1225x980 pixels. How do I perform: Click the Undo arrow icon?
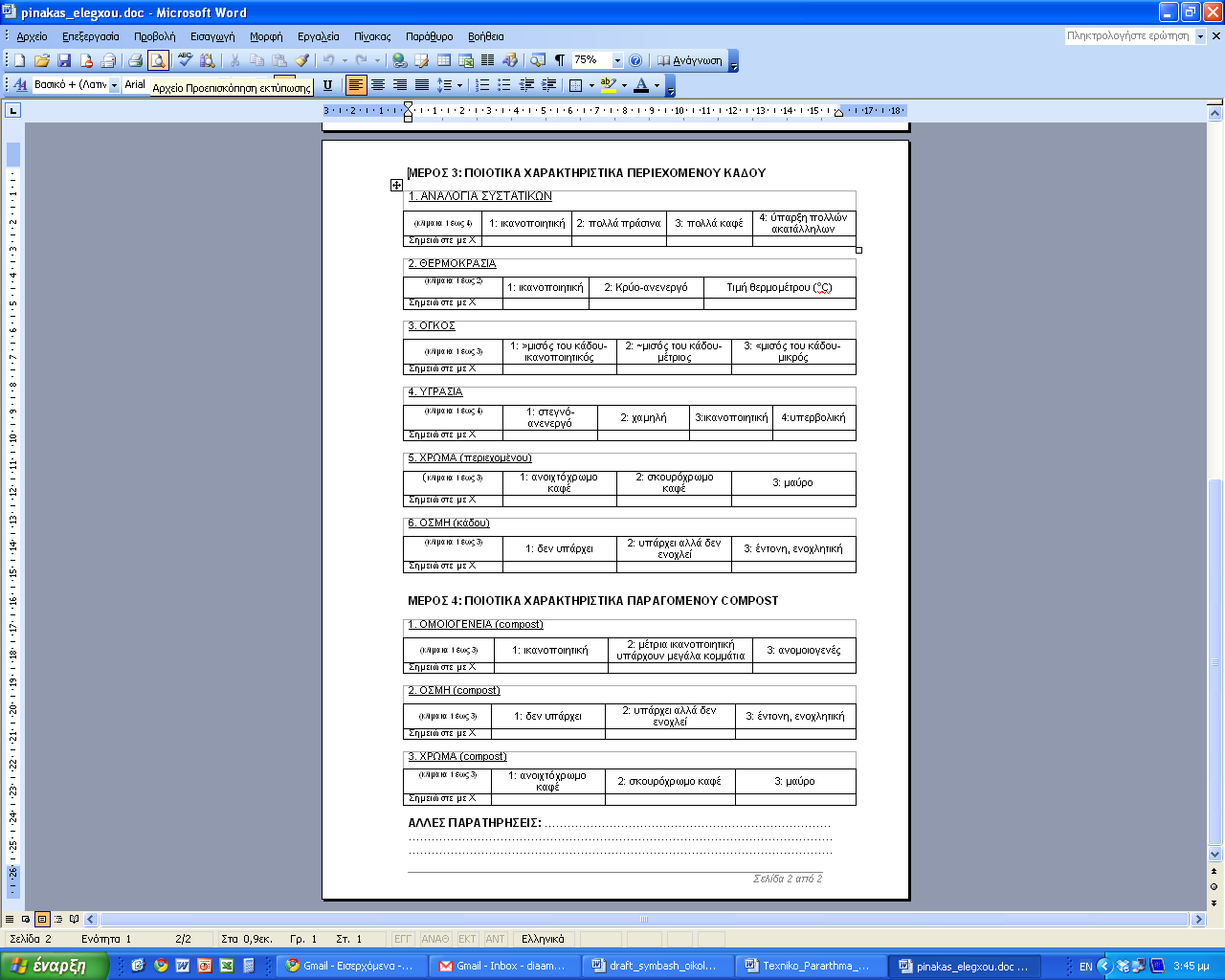(329, 60)
